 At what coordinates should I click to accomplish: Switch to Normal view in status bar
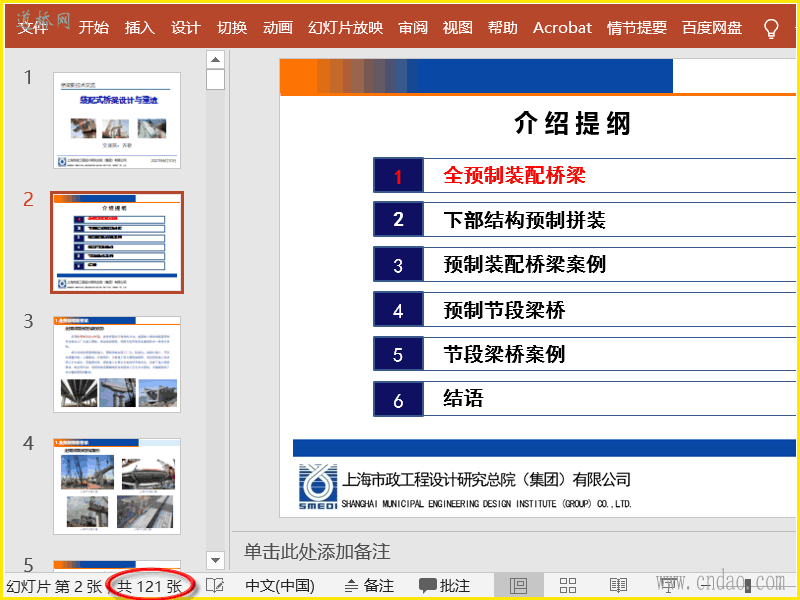[518, 586]
